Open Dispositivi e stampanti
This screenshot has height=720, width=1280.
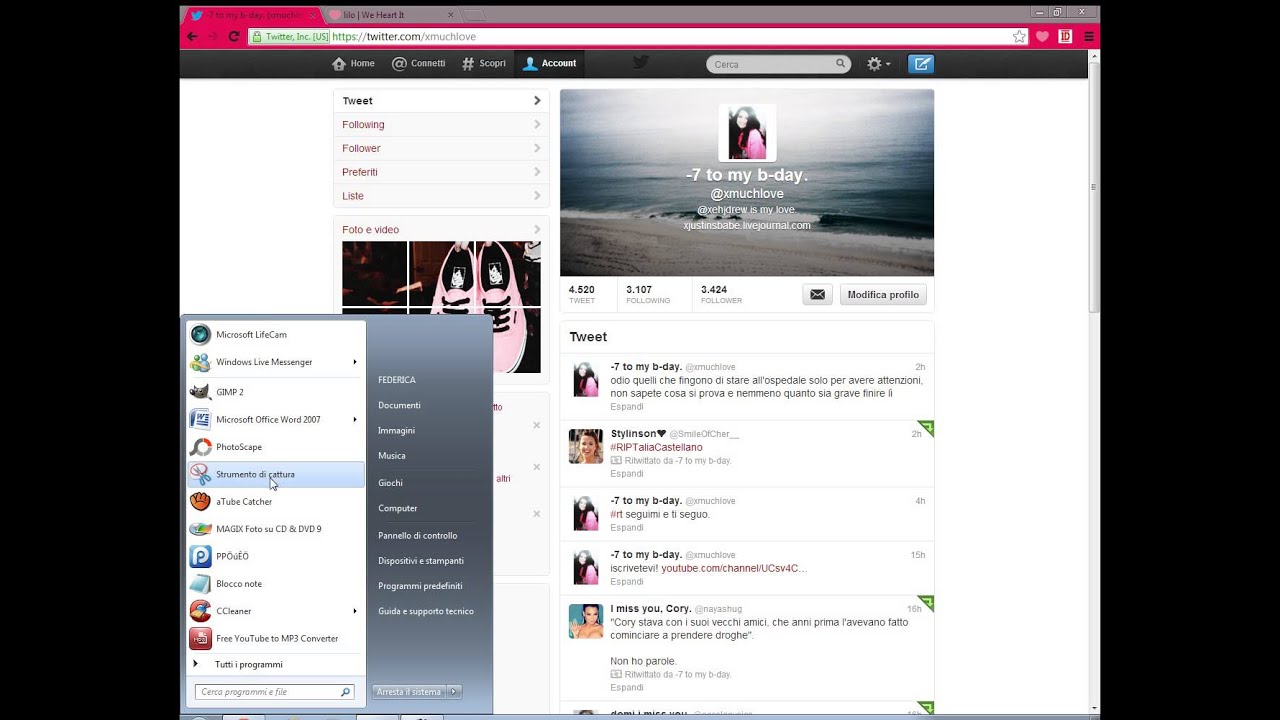tap(421, 561)
